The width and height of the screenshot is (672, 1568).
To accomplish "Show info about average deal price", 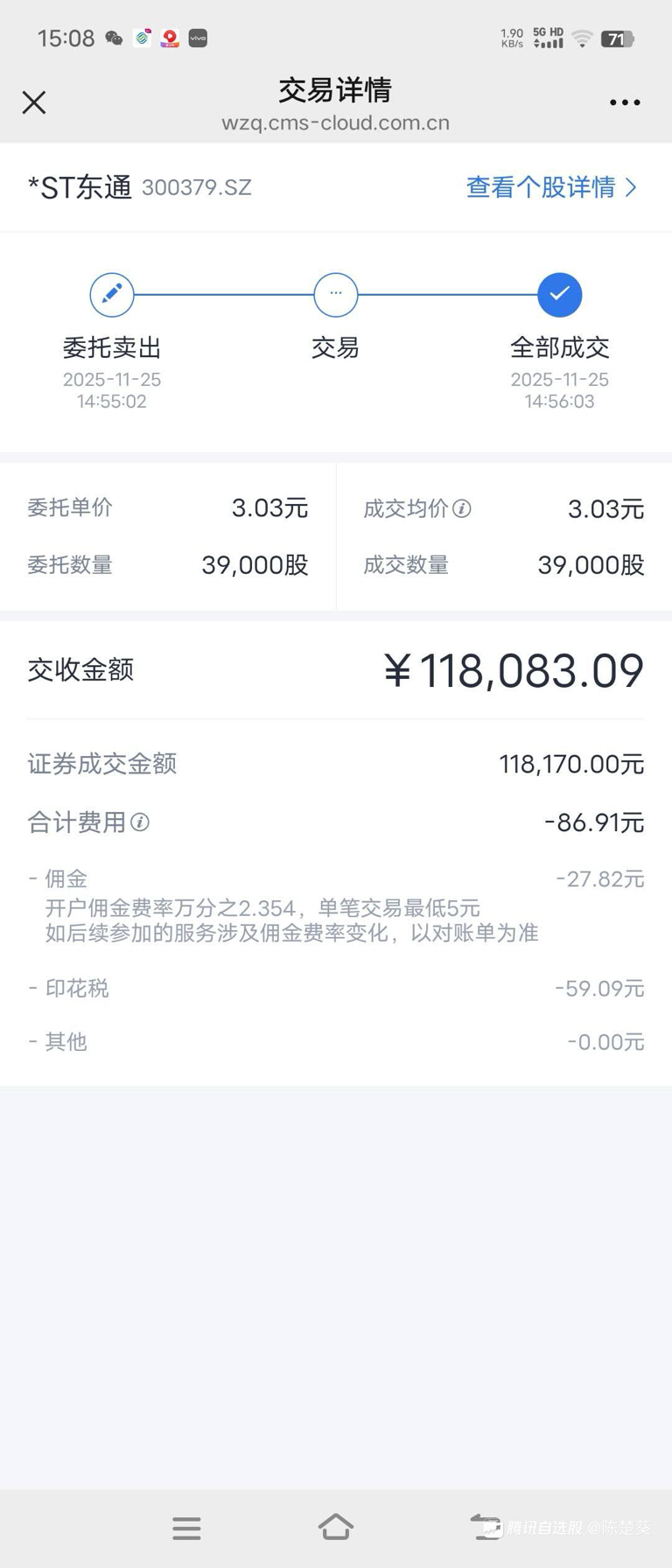I will (462, 508).
